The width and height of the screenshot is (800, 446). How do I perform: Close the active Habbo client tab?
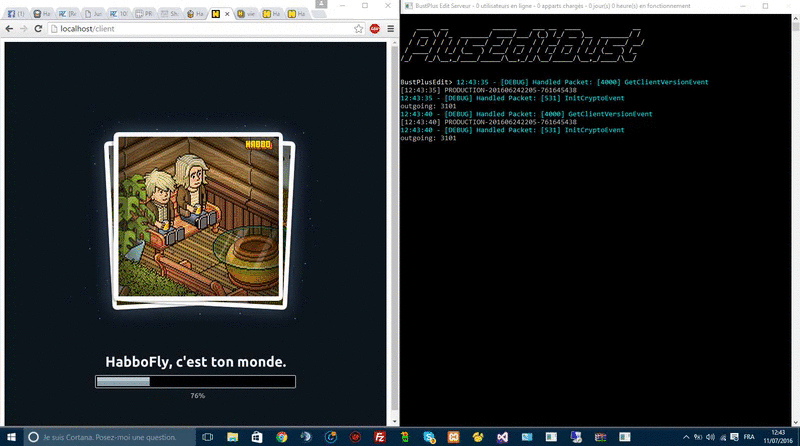click(227, 14)
